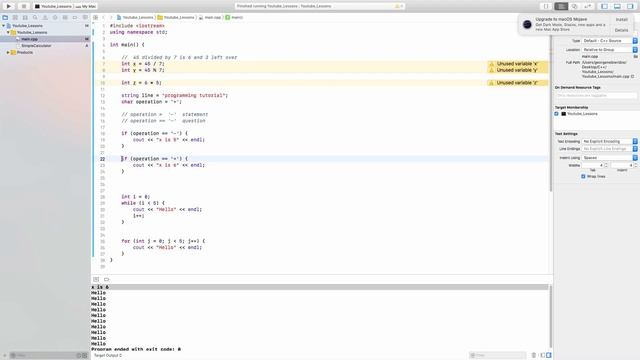Open the Report navigator
The height and width of the screenshot is (360, 640).
[85, 18]
